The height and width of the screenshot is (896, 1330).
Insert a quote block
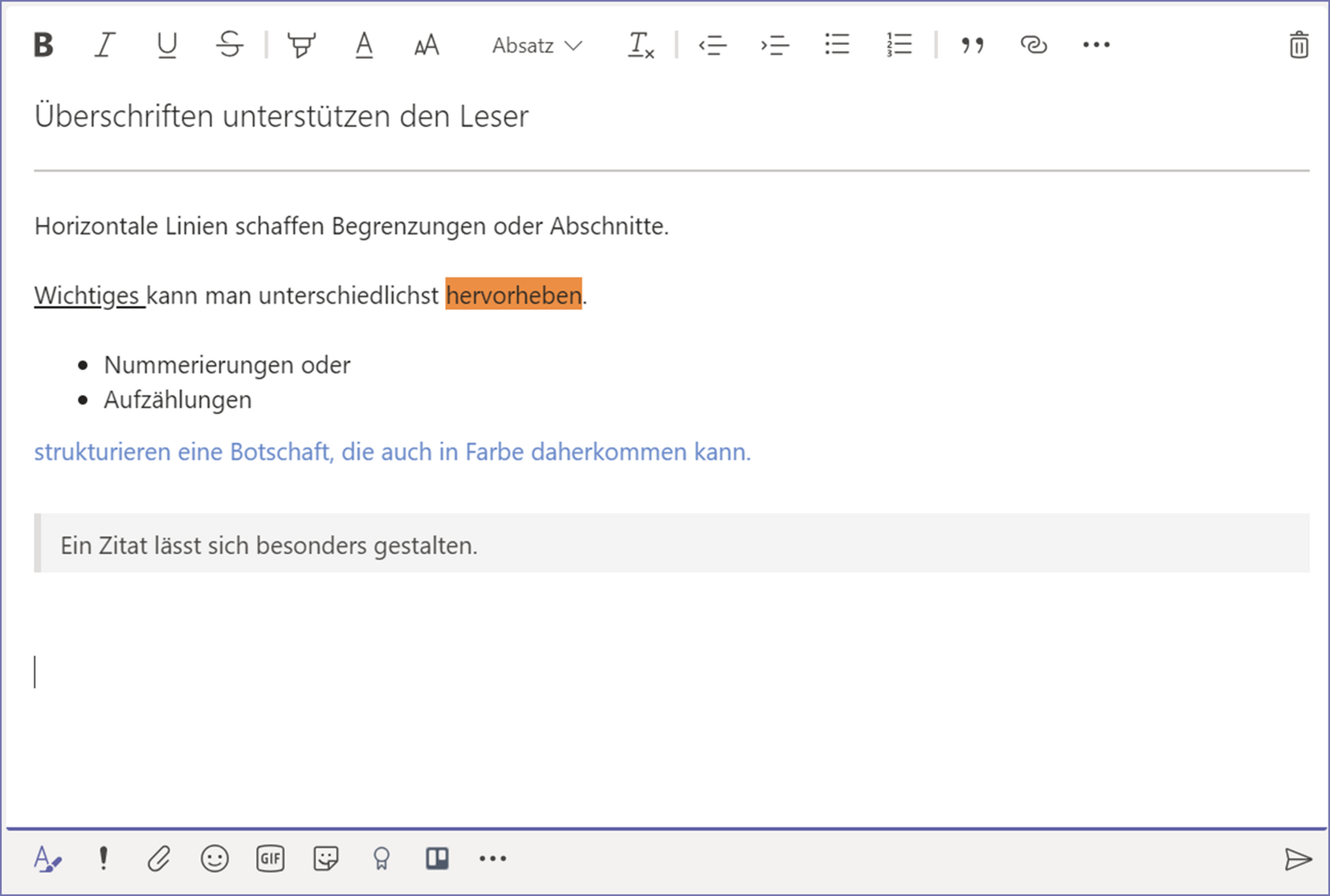pyautogui.click(x=973, y=45)
